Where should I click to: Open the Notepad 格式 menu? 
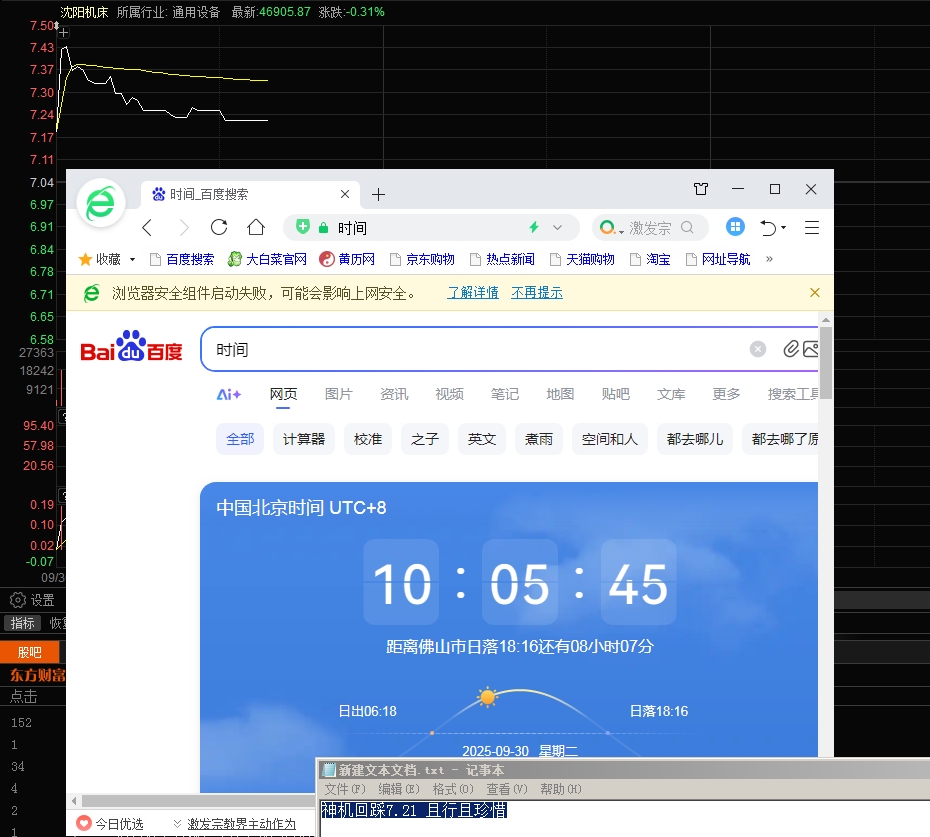pyautogui.click(x=453, y=789)
